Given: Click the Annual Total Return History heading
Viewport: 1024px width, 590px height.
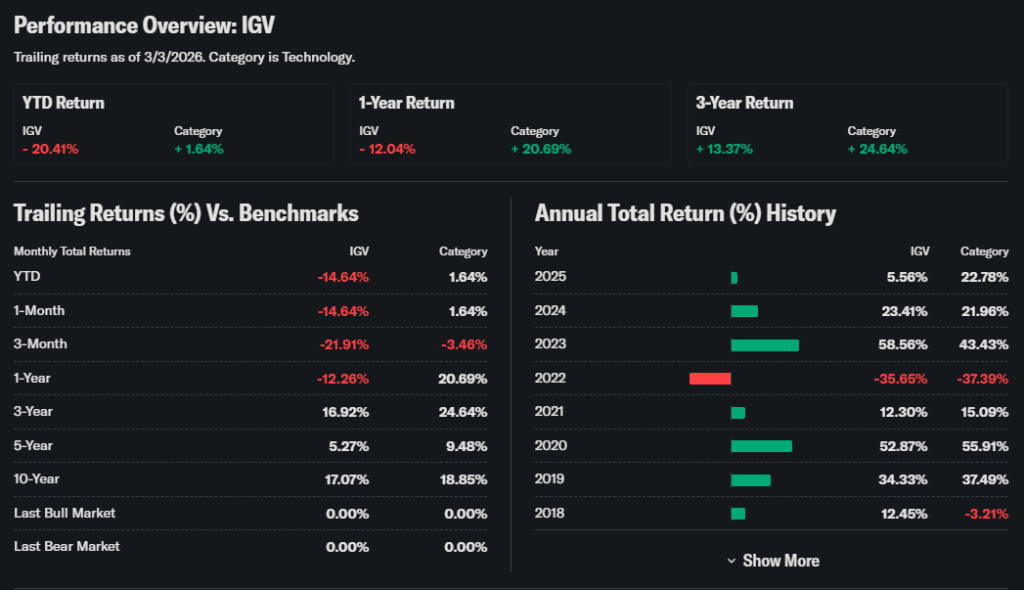Looking at the screenshot, I should tap(685, 213).
